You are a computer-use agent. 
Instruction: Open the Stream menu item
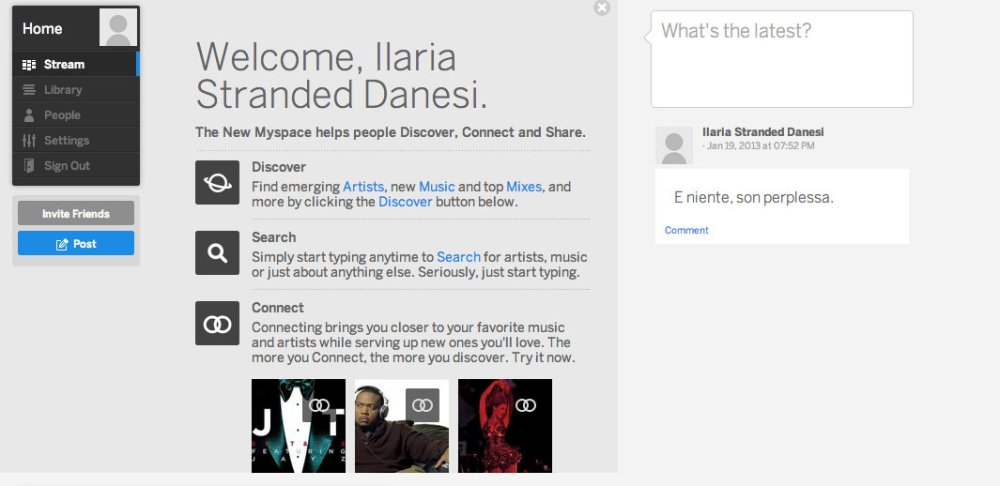(64, 64)
